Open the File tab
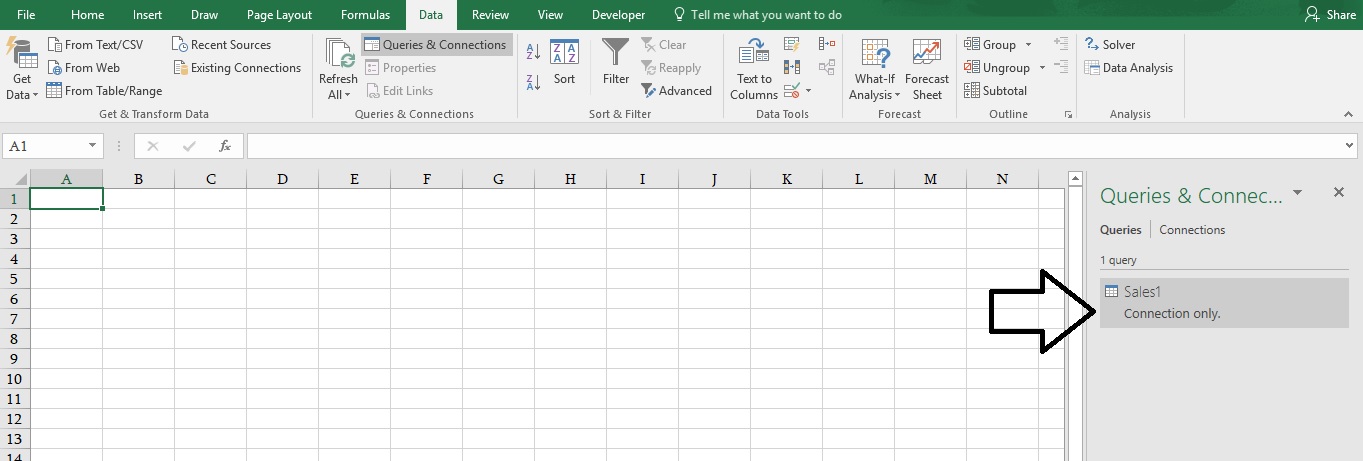This screenshot has width=1363, height=461. point(26,15)
